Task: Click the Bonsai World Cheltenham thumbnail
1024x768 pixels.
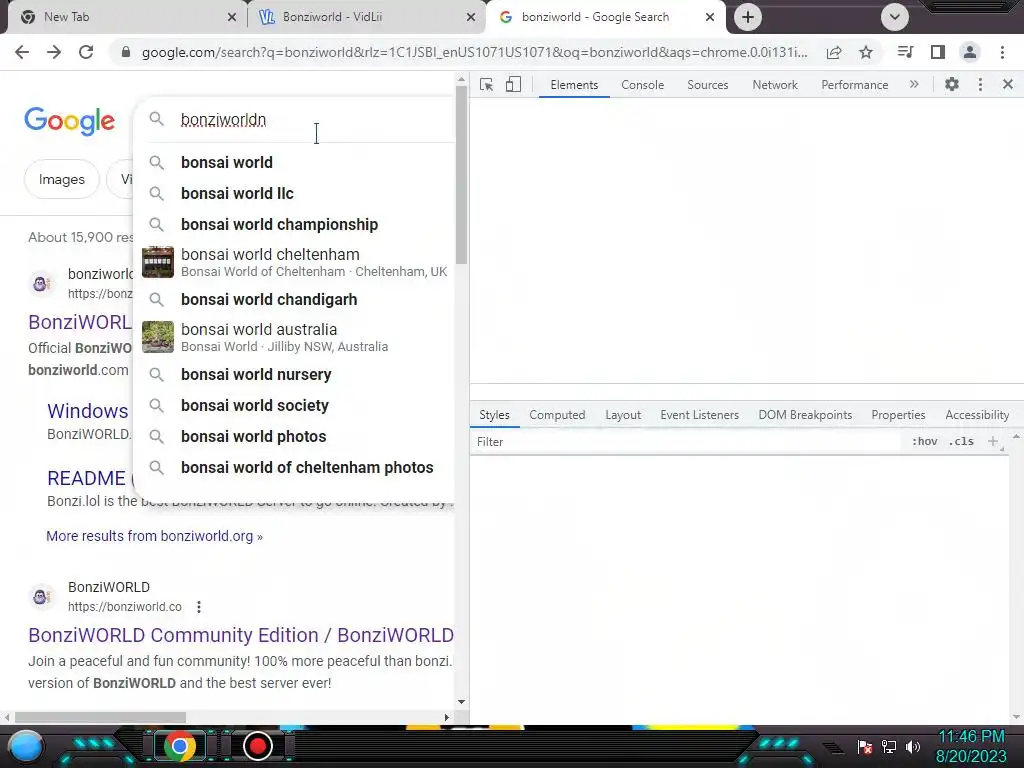Action: click(158, 263)
